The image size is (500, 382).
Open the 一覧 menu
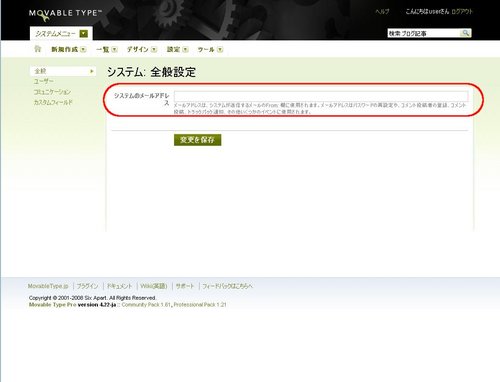pyautogui.click(x=103, y=49)
